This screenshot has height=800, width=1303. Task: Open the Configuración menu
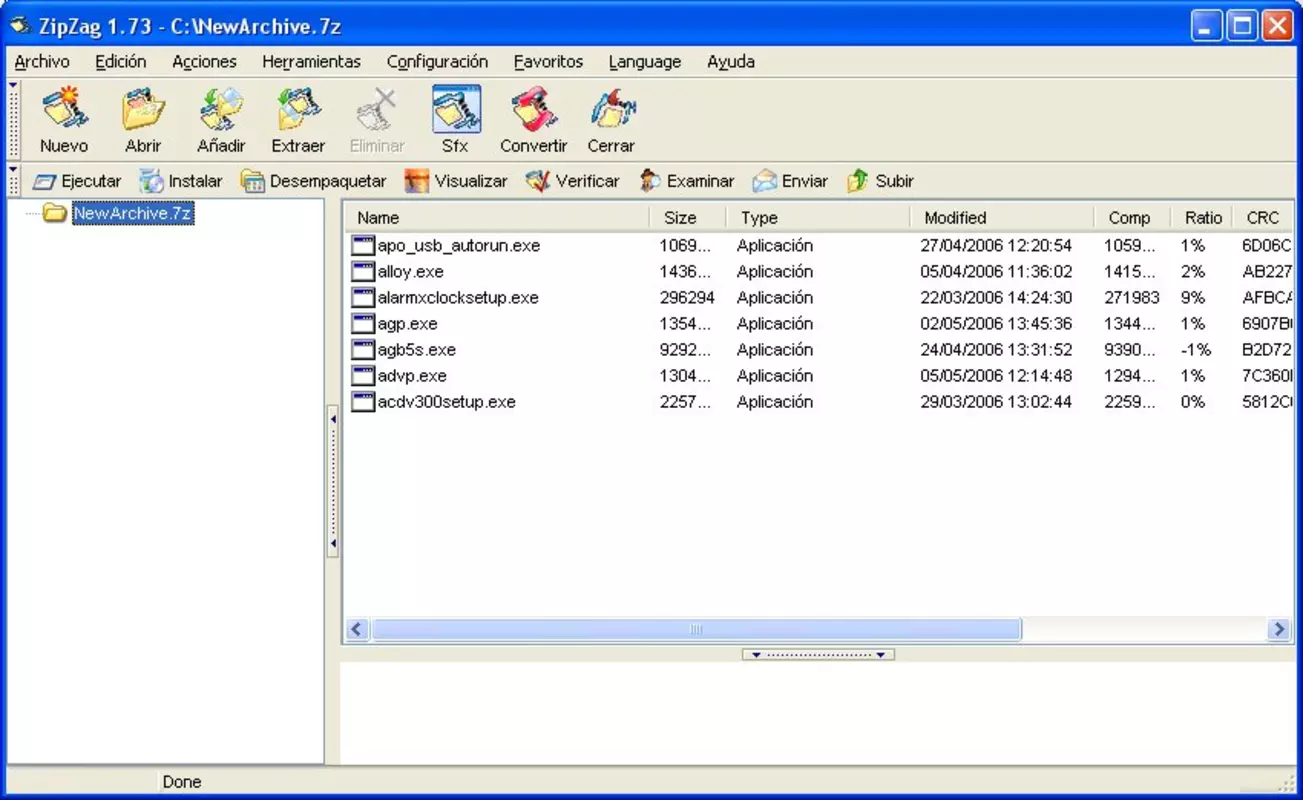437,62
